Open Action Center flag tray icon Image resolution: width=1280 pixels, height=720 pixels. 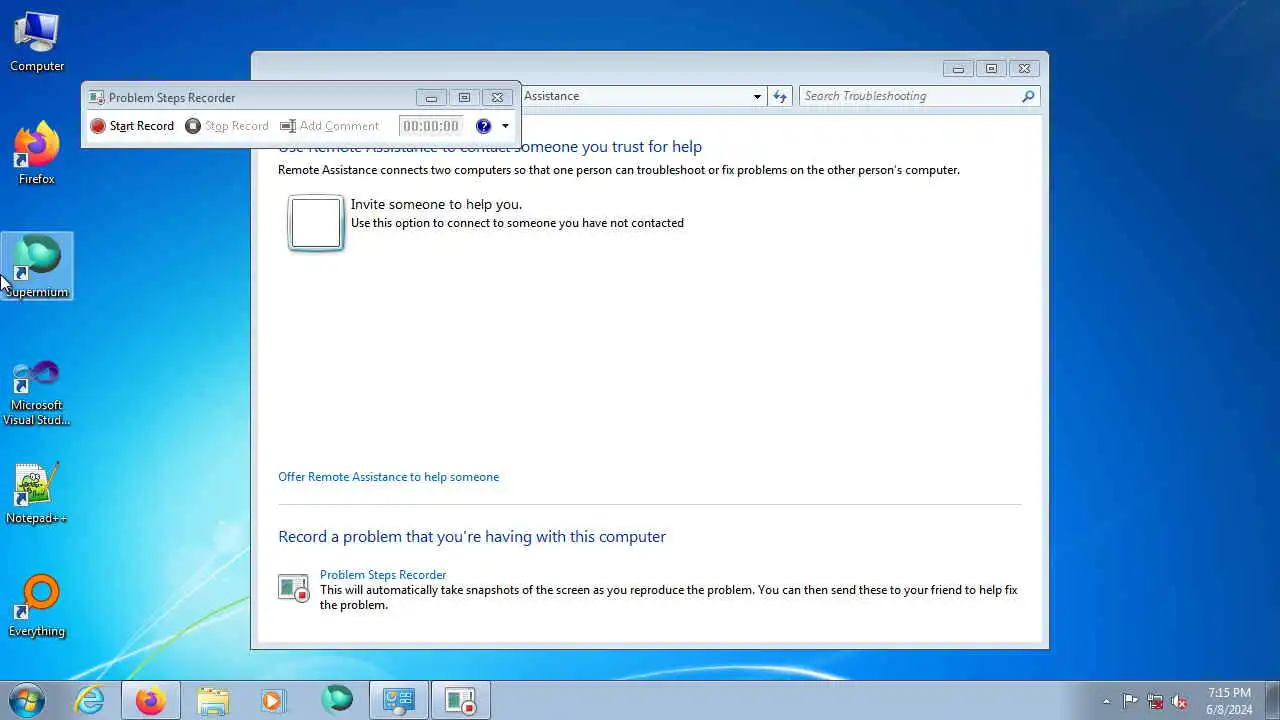[x=1130, y=701]
